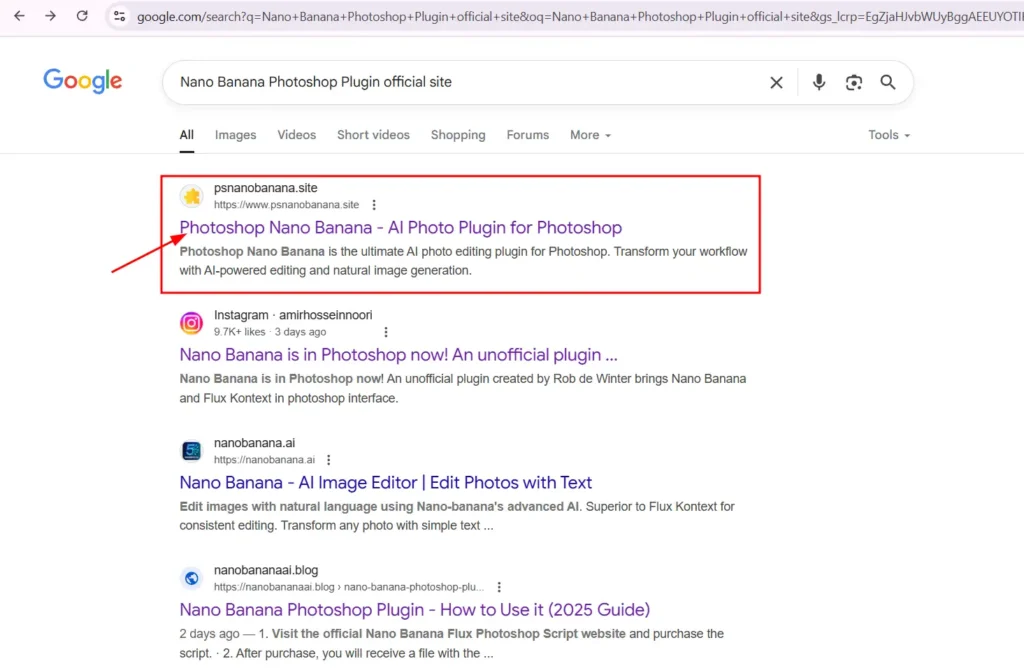Click snippet mentioning Rob de Winter
1024x668 pixels.
(462, 389)
